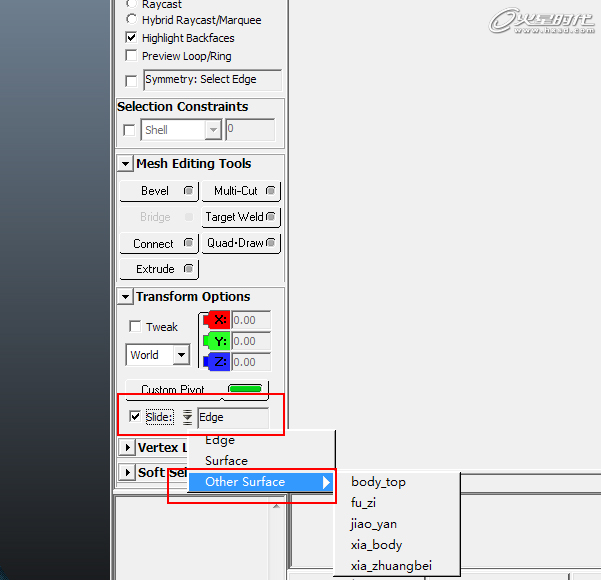The height and width of the screenshot is (580, 601).
Task: Select fu_zi from the submenu
Action: 397,503
